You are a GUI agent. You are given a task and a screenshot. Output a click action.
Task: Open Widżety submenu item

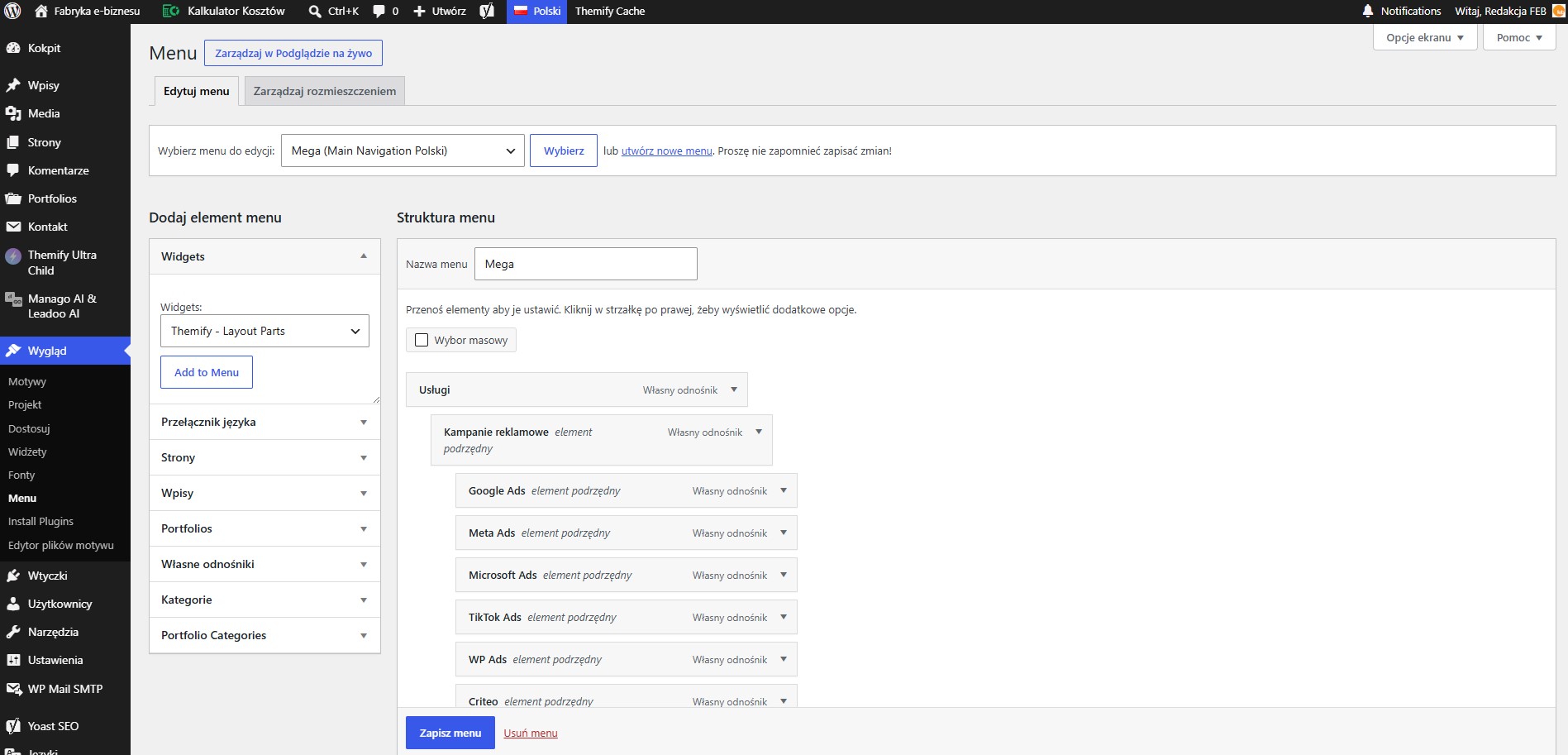tap(27, 452)
